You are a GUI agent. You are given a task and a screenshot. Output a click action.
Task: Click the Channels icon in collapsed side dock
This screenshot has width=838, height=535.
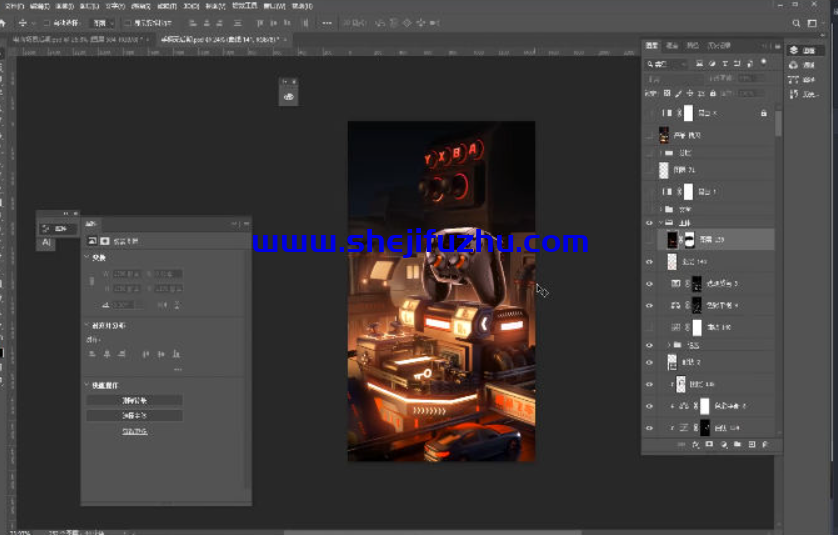click(x=794, y=65)
